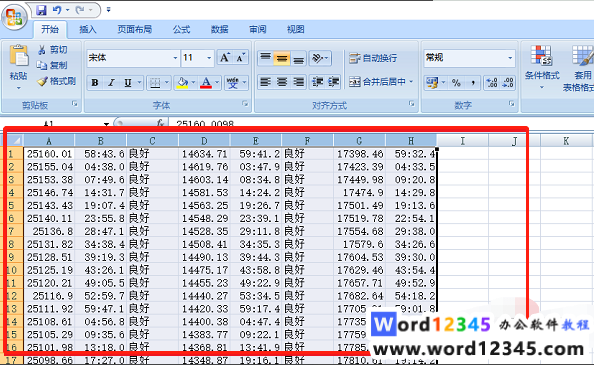Viewport: 594px width, 365px height.
Task: Toggle bold formatting
Action: pos(95,83)
